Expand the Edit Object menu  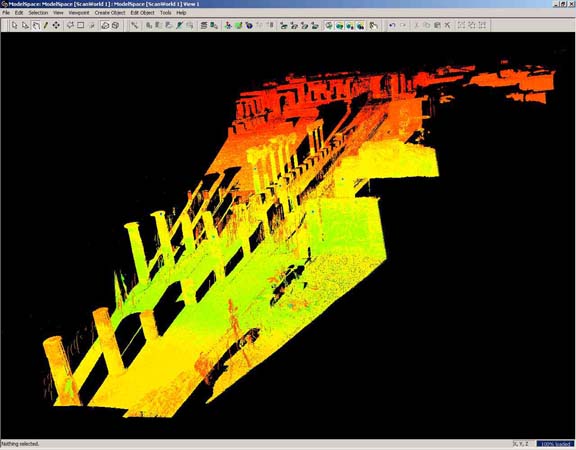143,12
